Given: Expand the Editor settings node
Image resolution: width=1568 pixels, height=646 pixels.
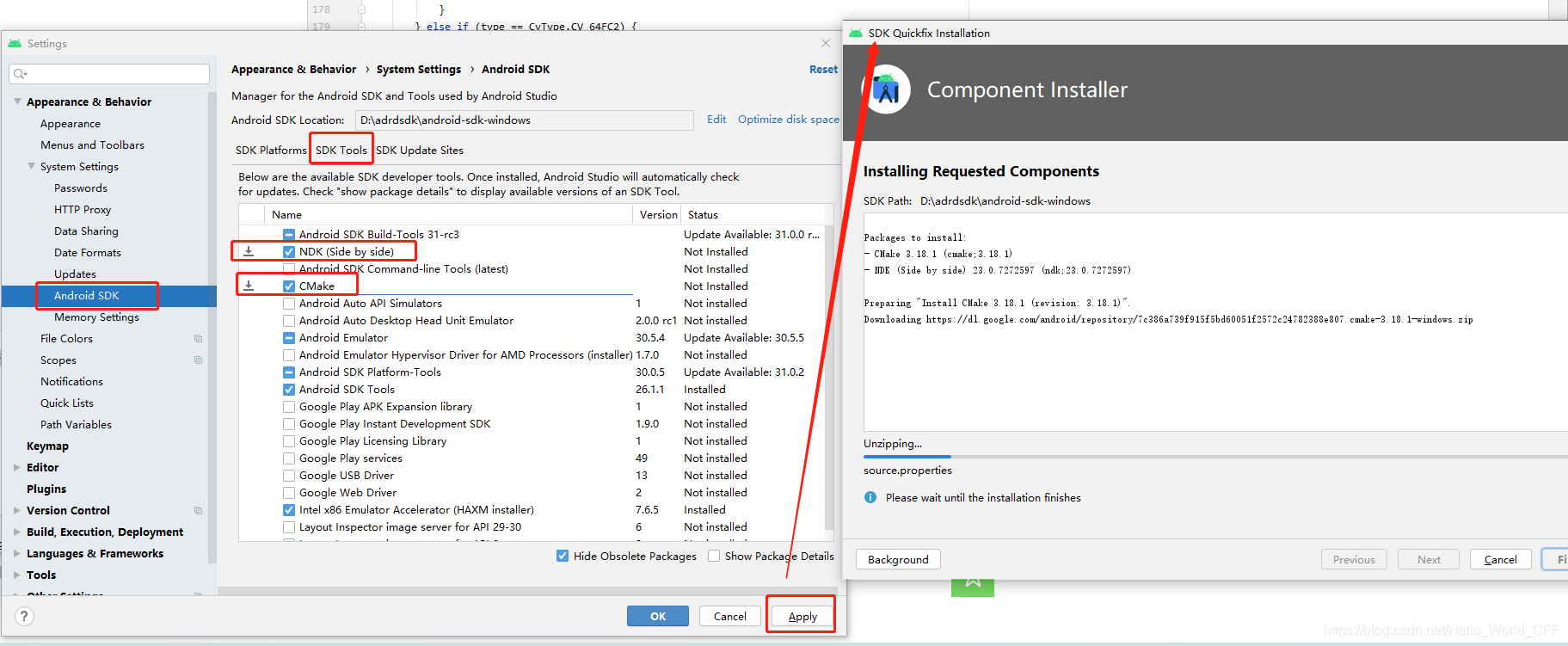Looking at the screenshot, I should [x=17, y=468].
